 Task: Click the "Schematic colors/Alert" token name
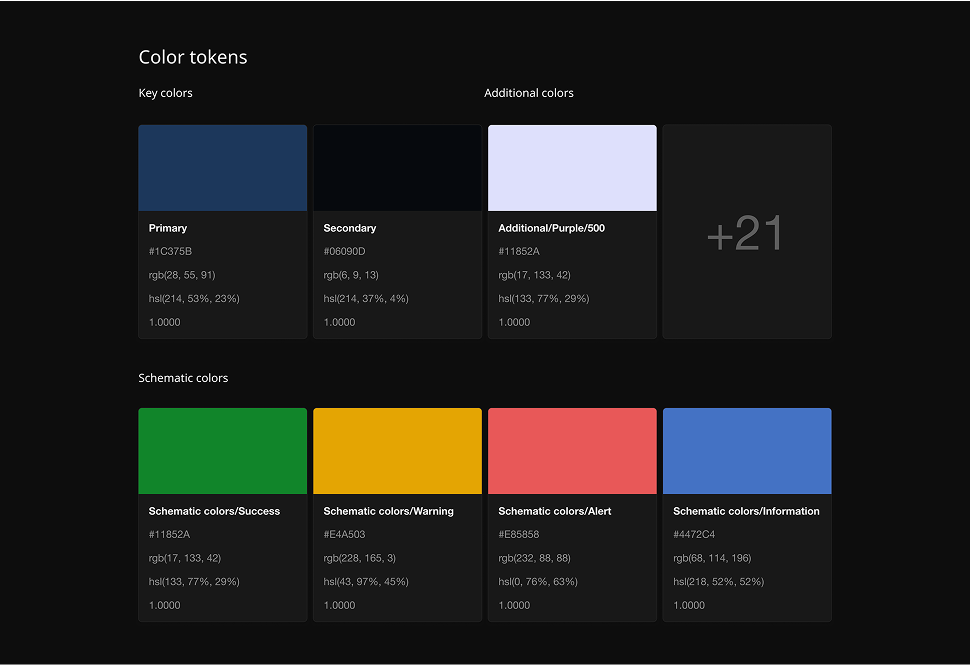[x=555, y=511]
